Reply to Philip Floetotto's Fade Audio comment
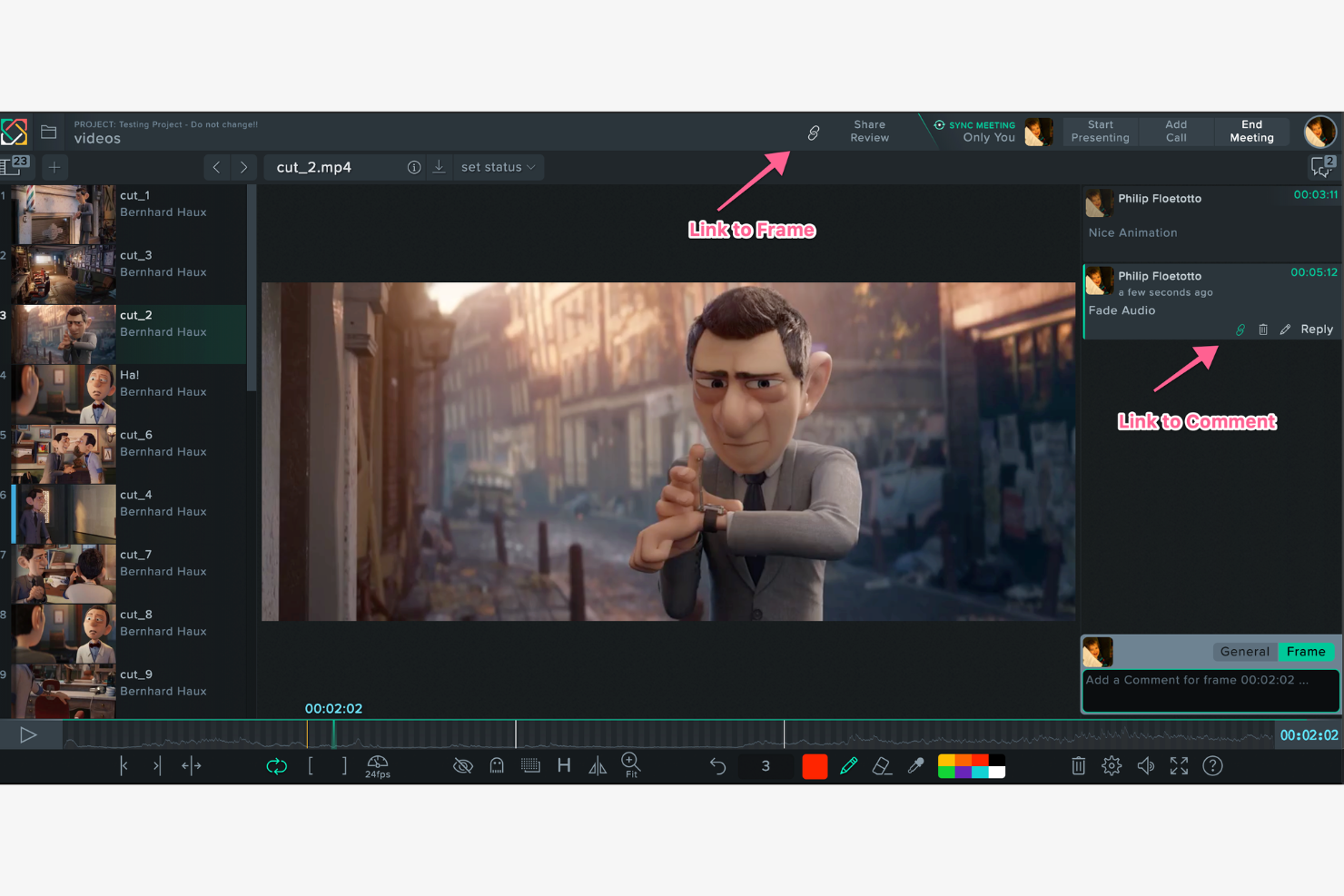The image size is (1344, 896). tap(1317, 329)
